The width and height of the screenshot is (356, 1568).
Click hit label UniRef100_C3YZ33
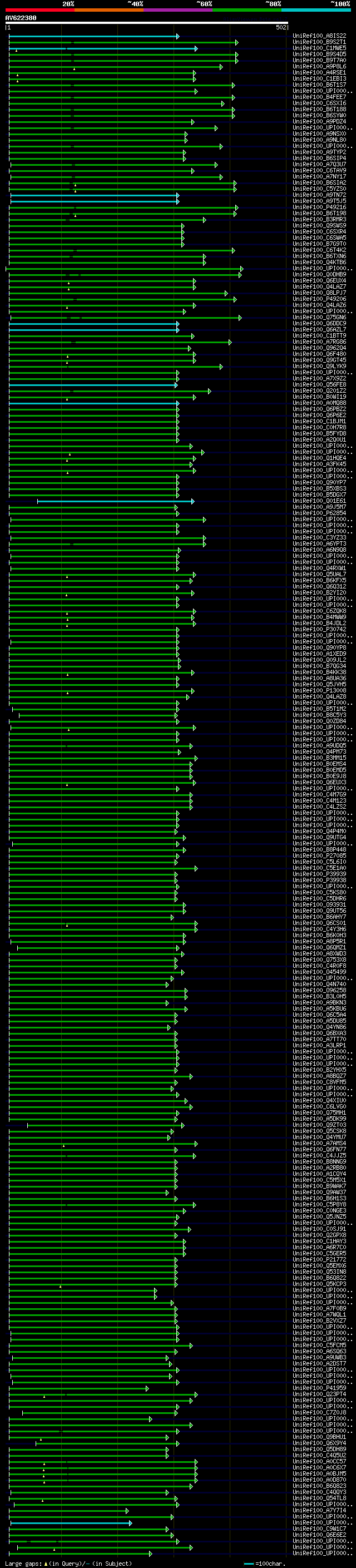click(319, 537)
